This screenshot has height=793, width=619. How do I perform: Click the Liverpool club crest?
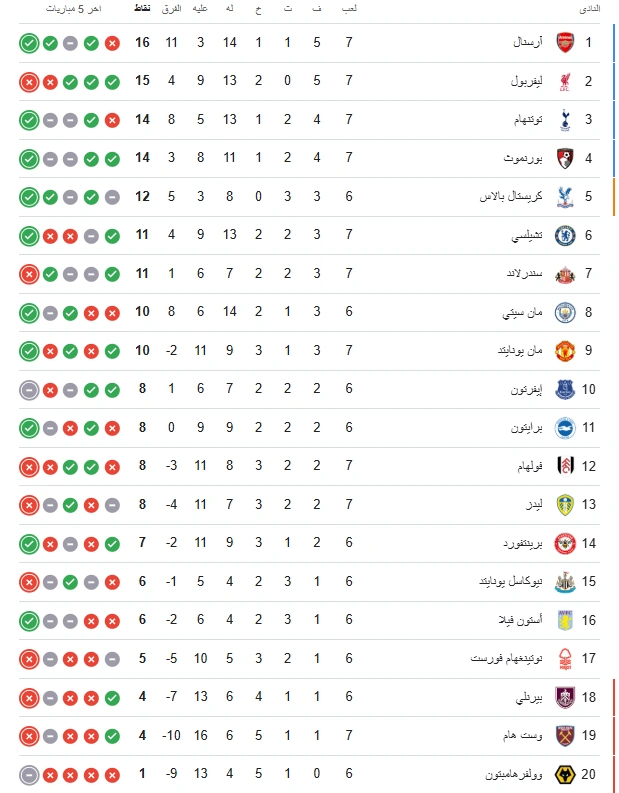click(564, 82)
